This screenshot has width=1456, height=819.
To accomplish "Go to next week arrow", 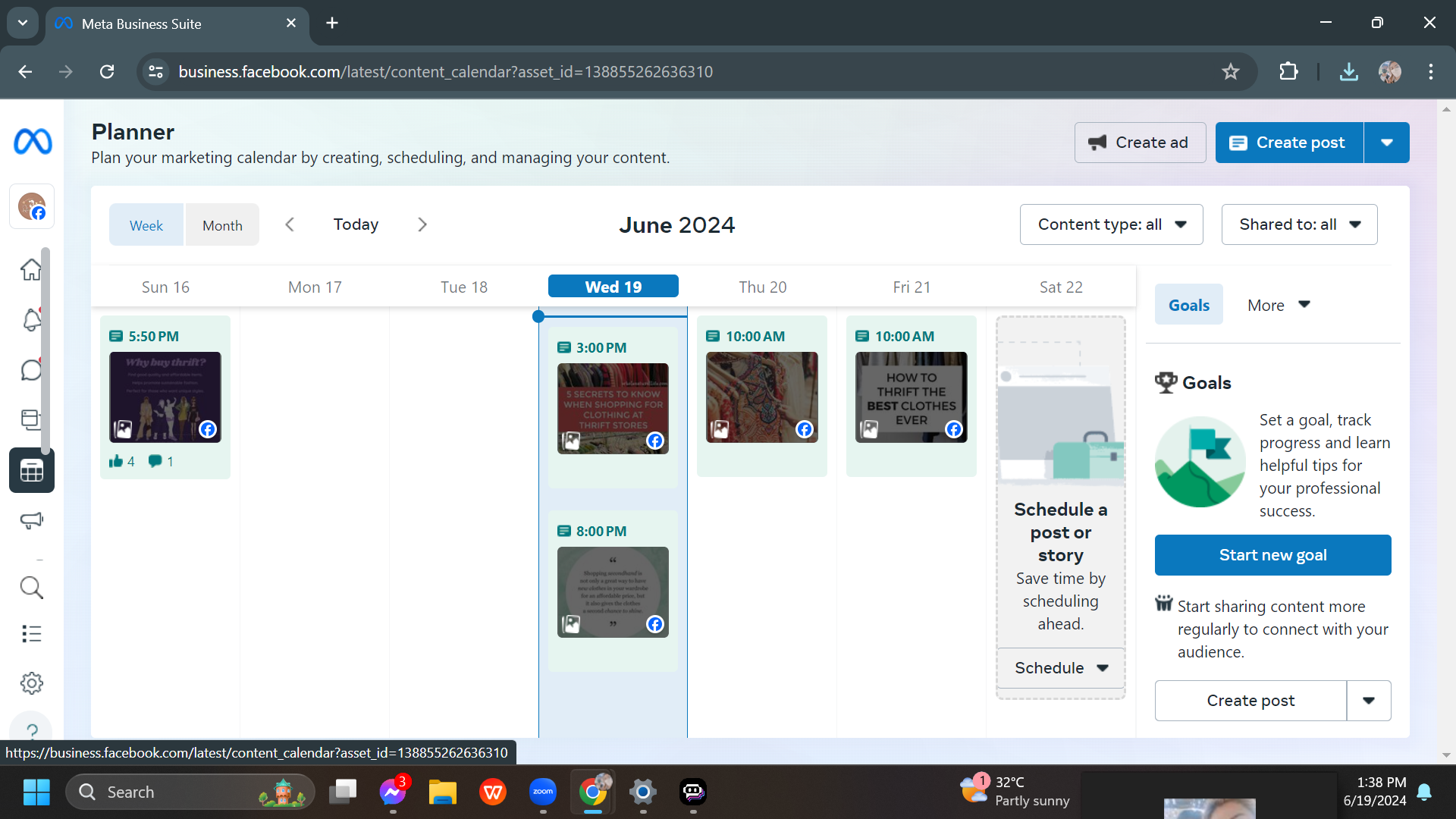I will [x=422, y=224].
